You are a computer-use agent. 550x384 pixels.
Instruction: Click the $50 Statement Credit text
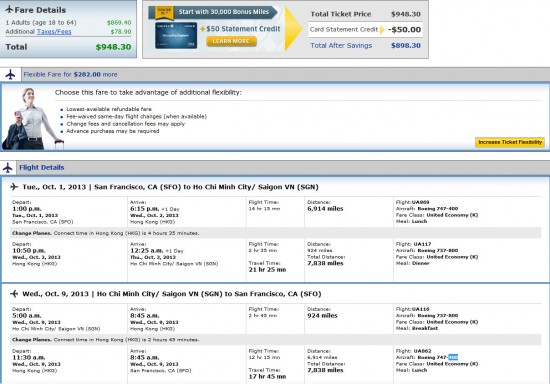243,29
